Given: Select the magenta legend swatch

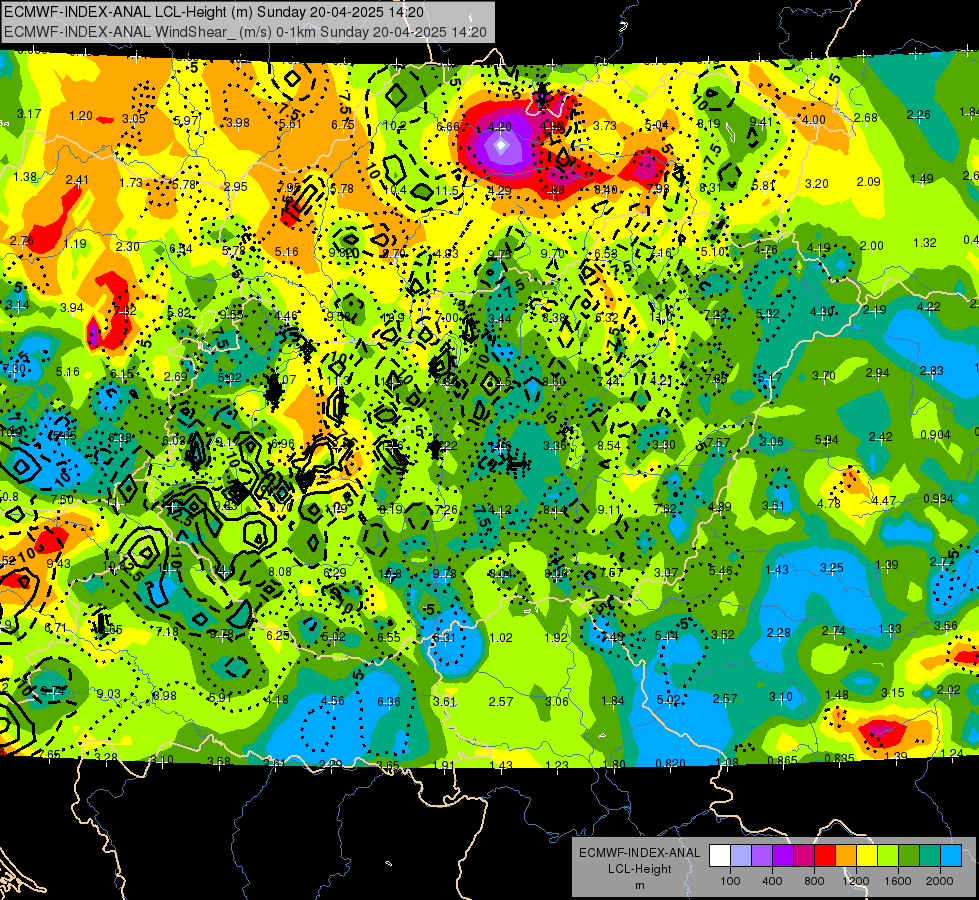Looking at the screenshot, I should (x=804, y=856).
